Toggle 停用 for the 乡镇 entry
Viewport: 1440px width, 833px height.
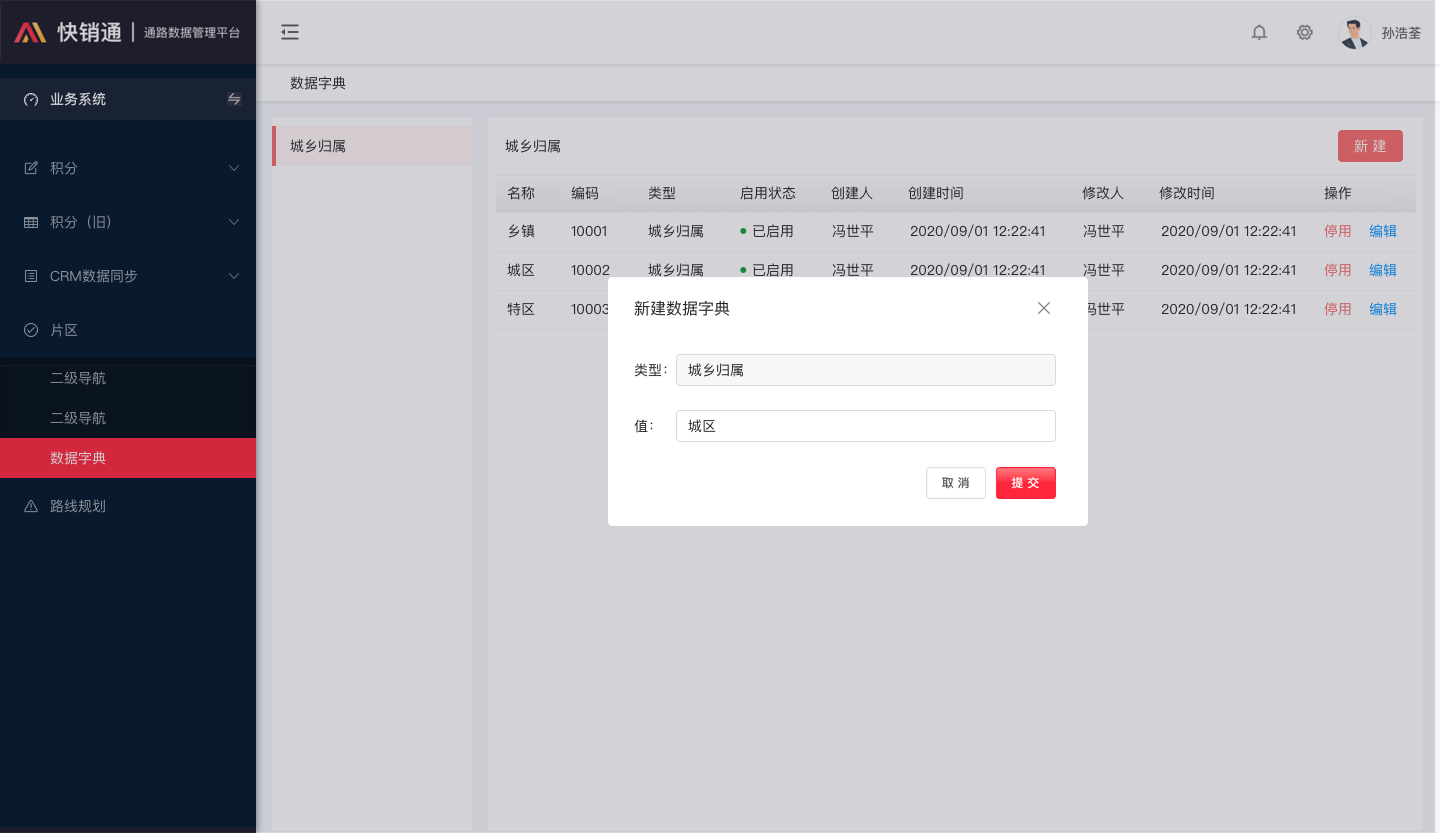coord(1337,230)
